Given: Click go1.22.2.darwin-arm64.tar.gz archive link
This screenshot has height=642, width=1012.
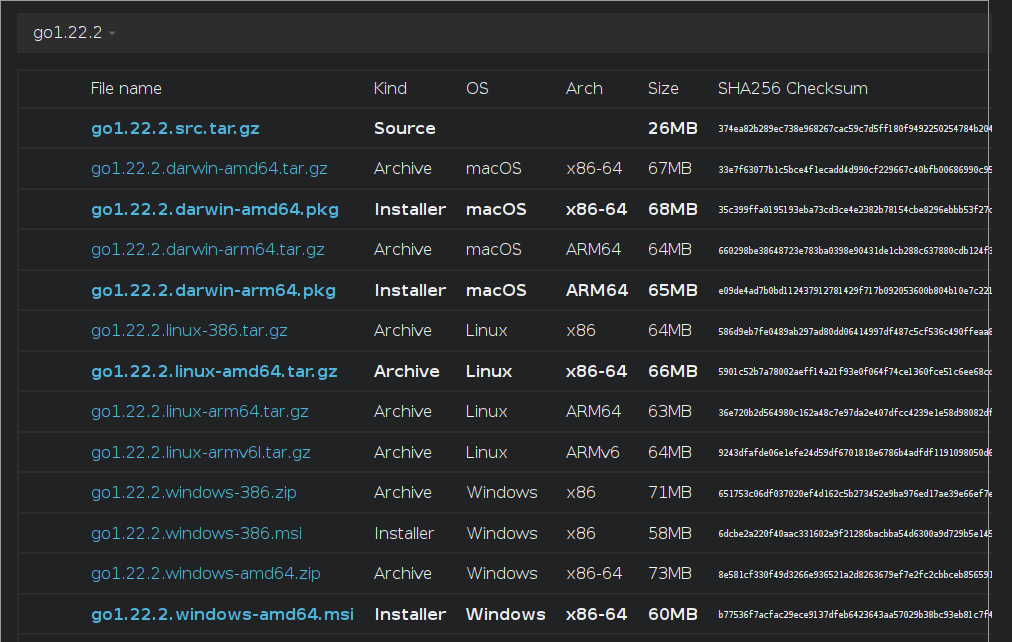Looking at the screenshot, I should (x=207, y=249).
